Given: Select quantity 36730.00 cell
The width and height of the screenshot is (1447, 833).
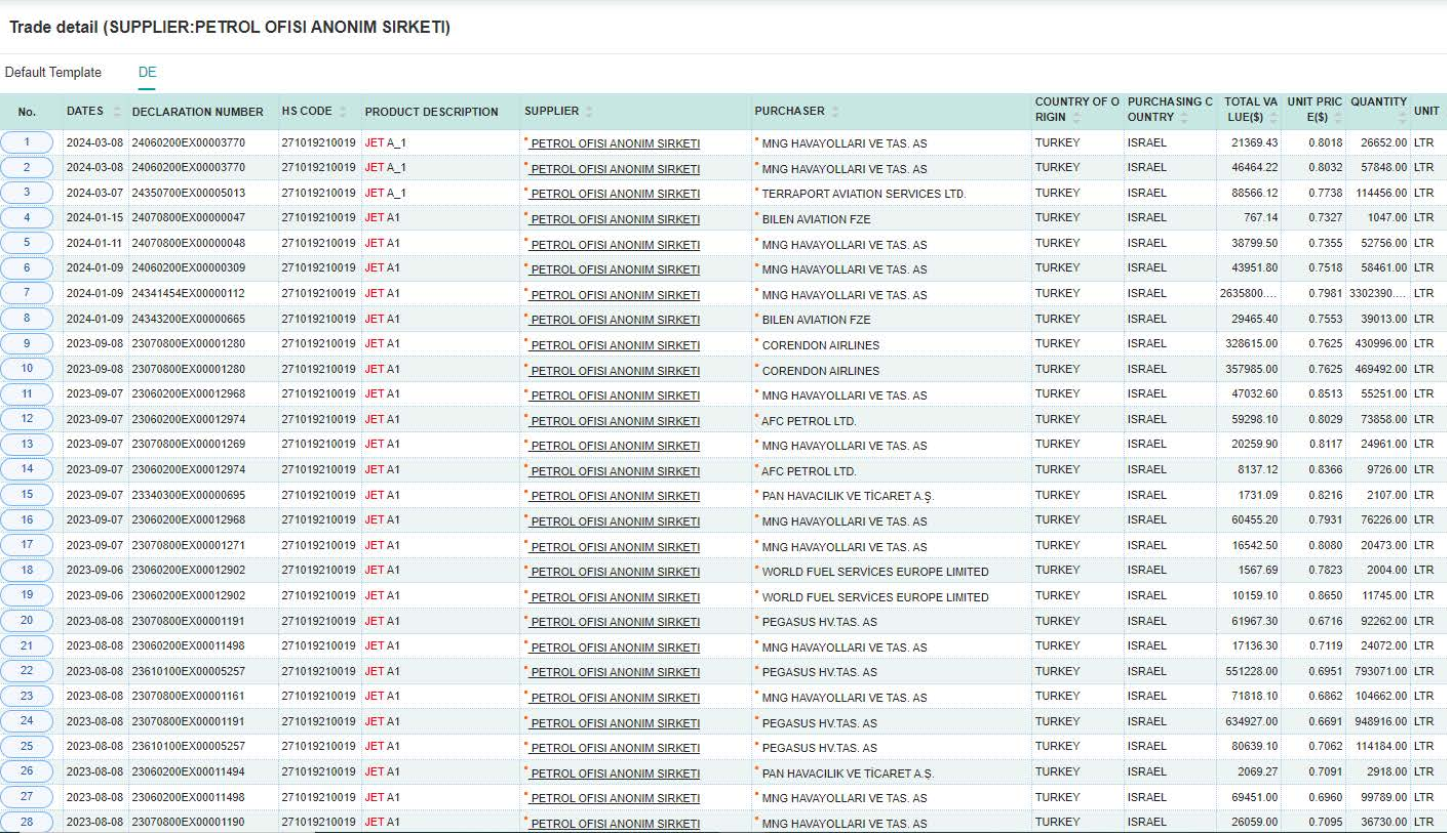Looking at the screenshot, I should tap(1382, 822).
